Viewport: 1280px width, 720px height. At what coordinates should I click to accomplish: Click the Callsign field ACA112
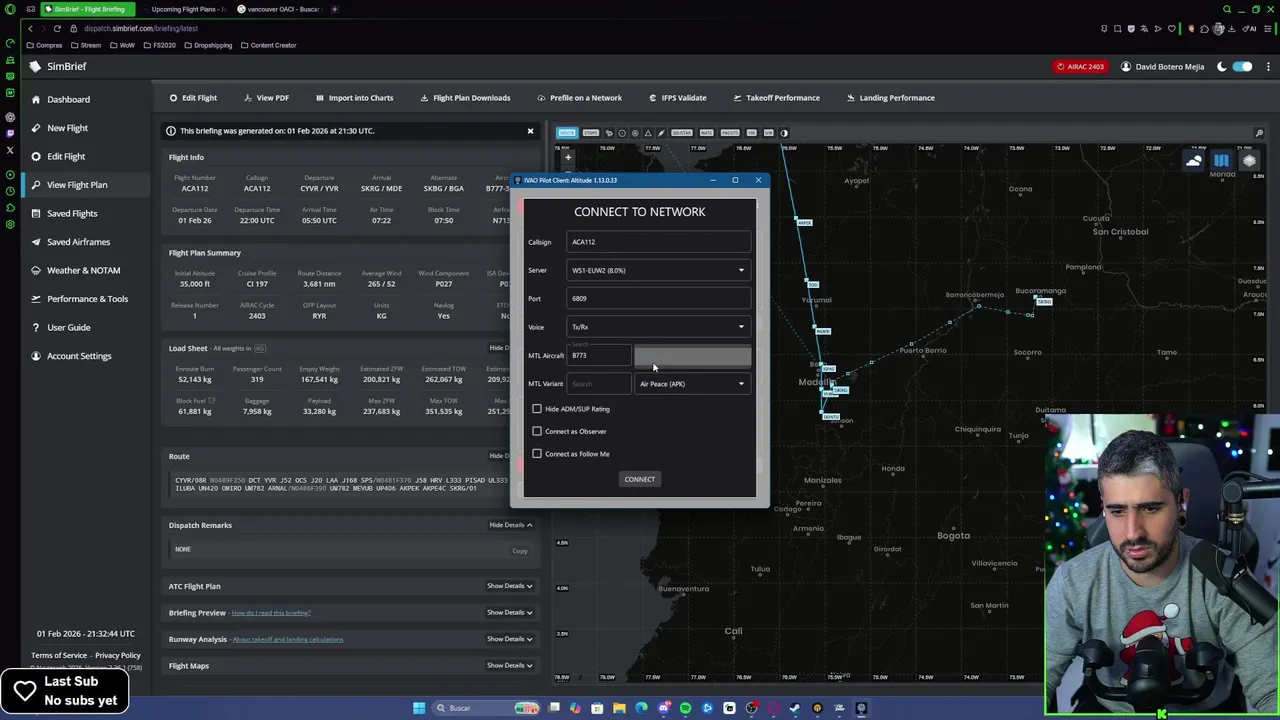658,242
